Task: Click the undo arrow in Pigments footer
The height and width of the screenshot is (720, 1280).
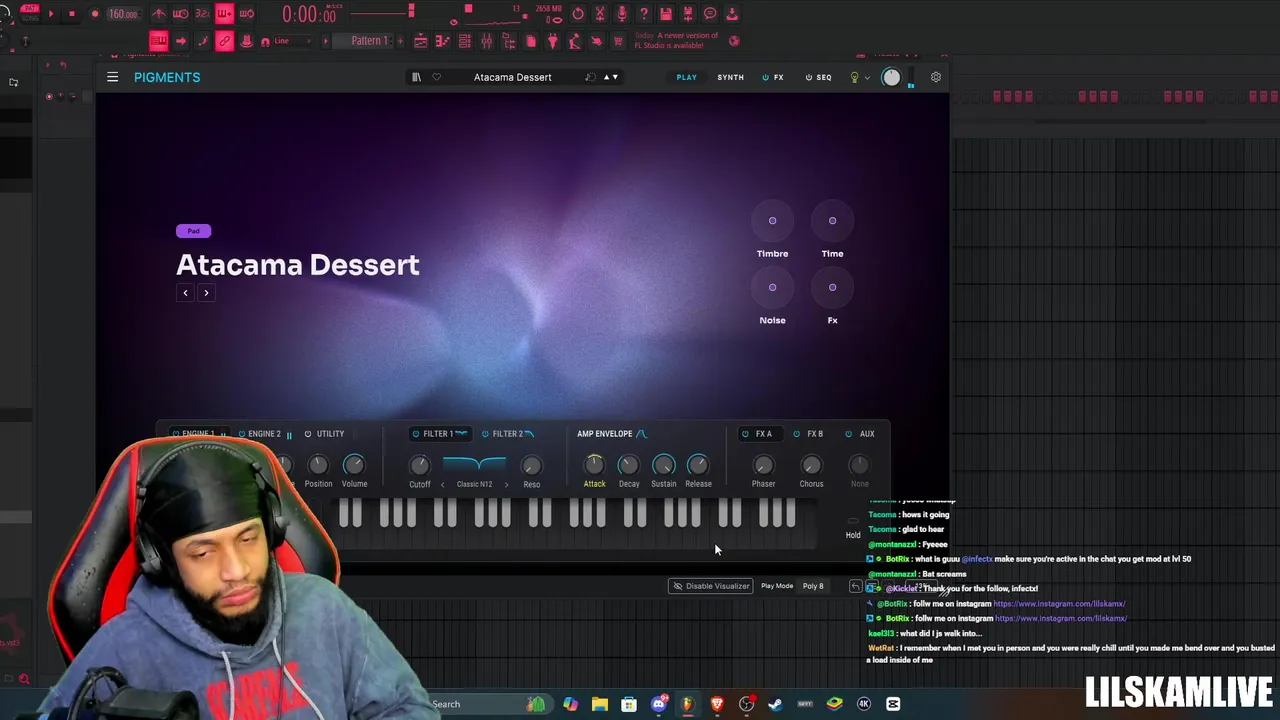Action: coord(855,586)
